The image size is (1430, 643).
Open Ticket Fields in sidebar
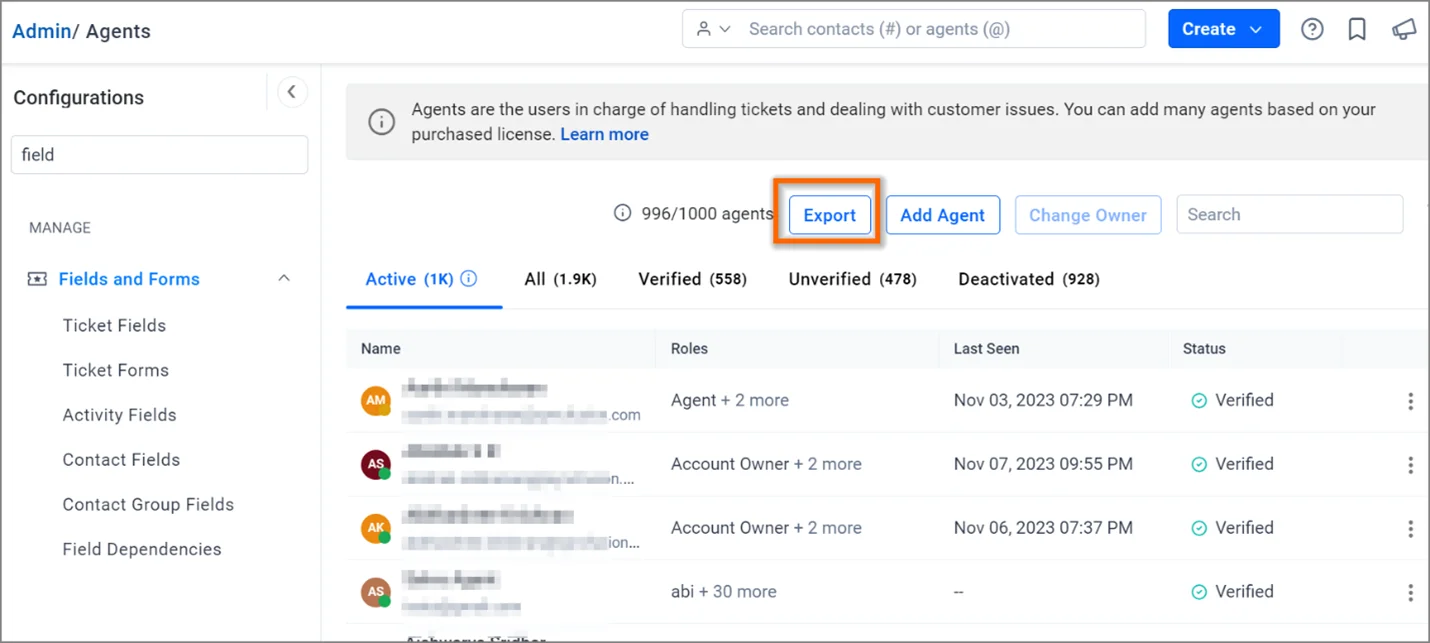(x=114, y=325)
